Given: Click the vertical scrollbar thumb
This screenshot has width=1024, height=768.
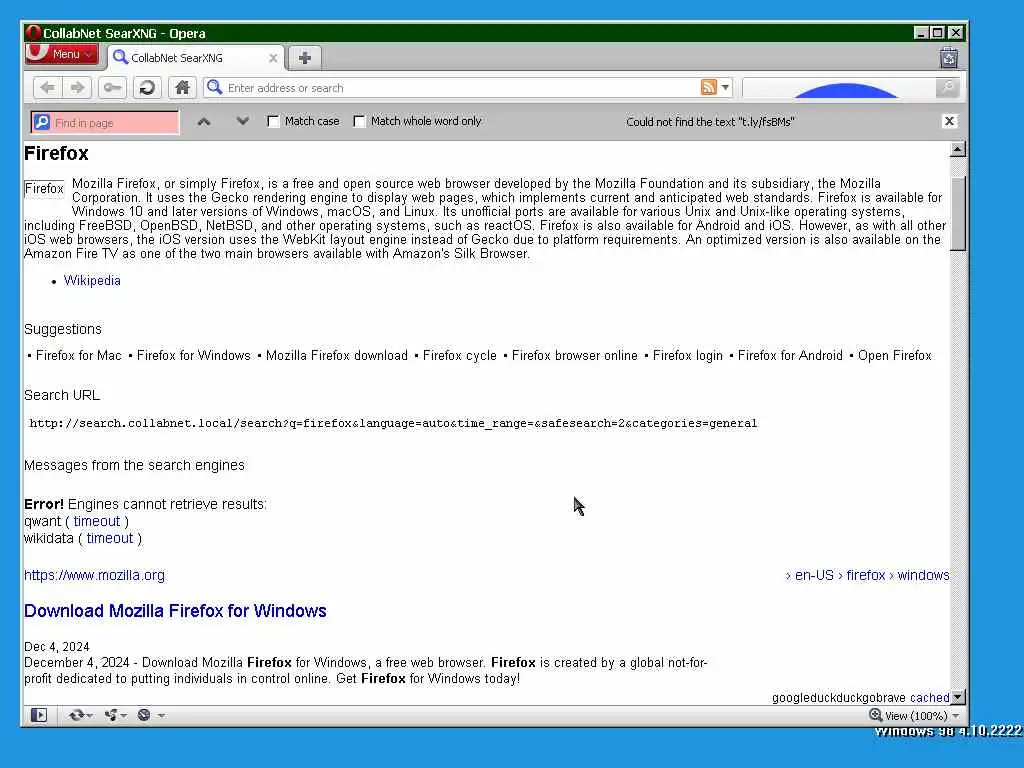Looking at the screenshot, I should pyautogui.click(x=957, y=213).
